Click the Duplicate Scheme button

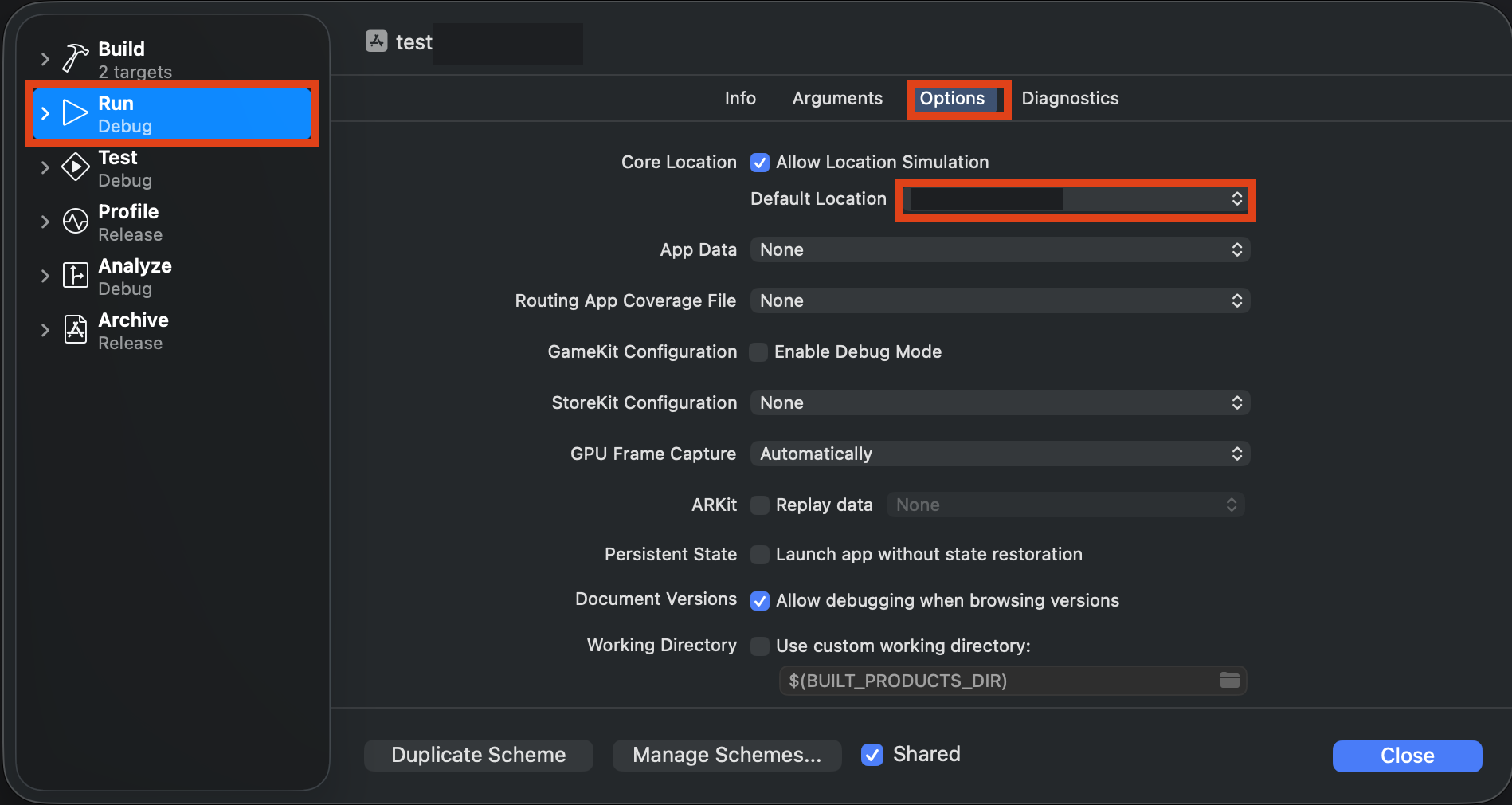[479, 756]
